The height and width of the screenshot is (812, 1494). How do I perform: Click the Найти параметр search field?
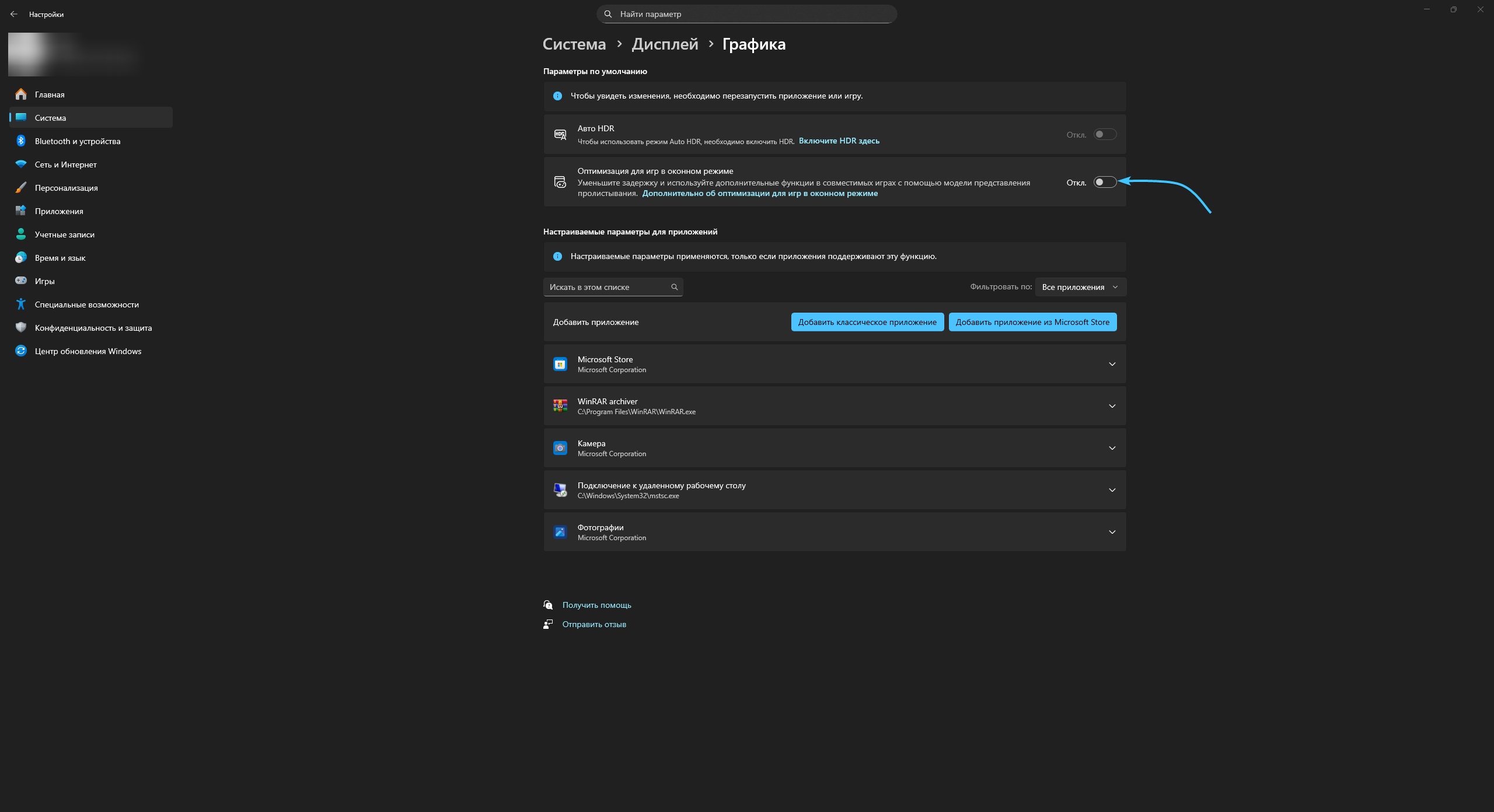[747, 14]
